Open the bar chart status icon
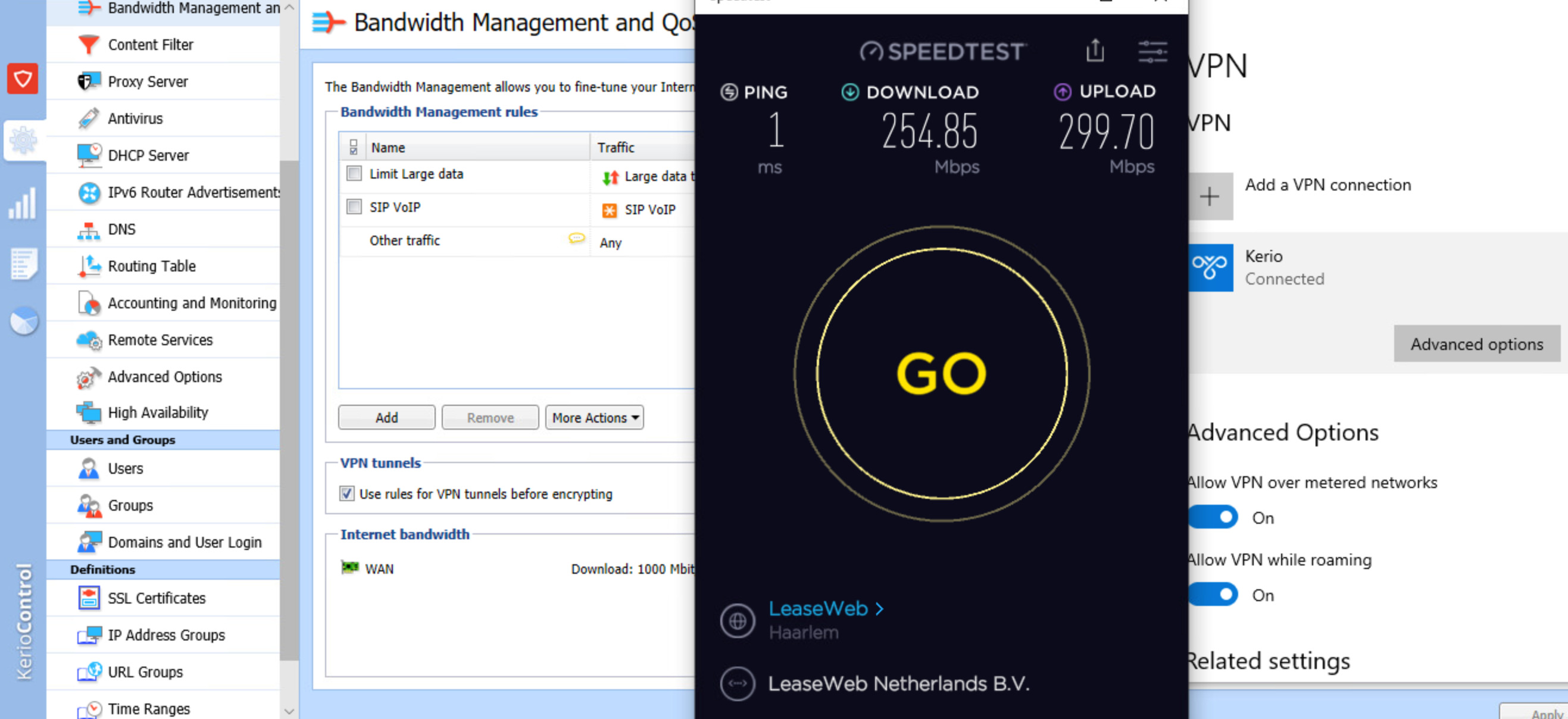 pyautogui.click(x=23, y=204)
